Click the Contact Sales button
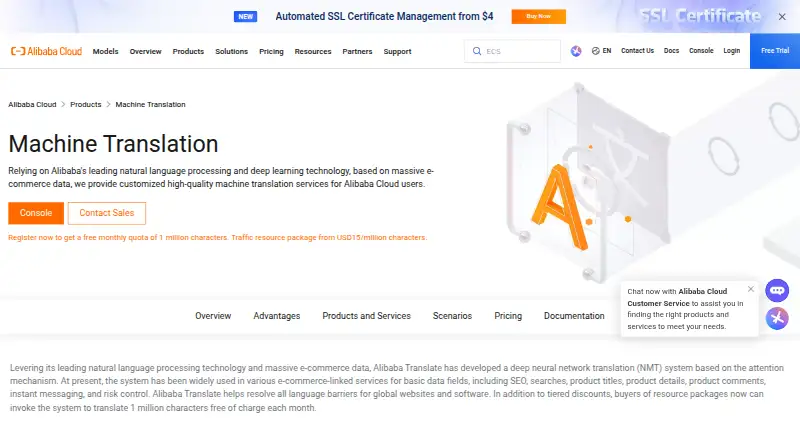The width and height of the screenshot is (800, 440). click(x=107, y=213)
